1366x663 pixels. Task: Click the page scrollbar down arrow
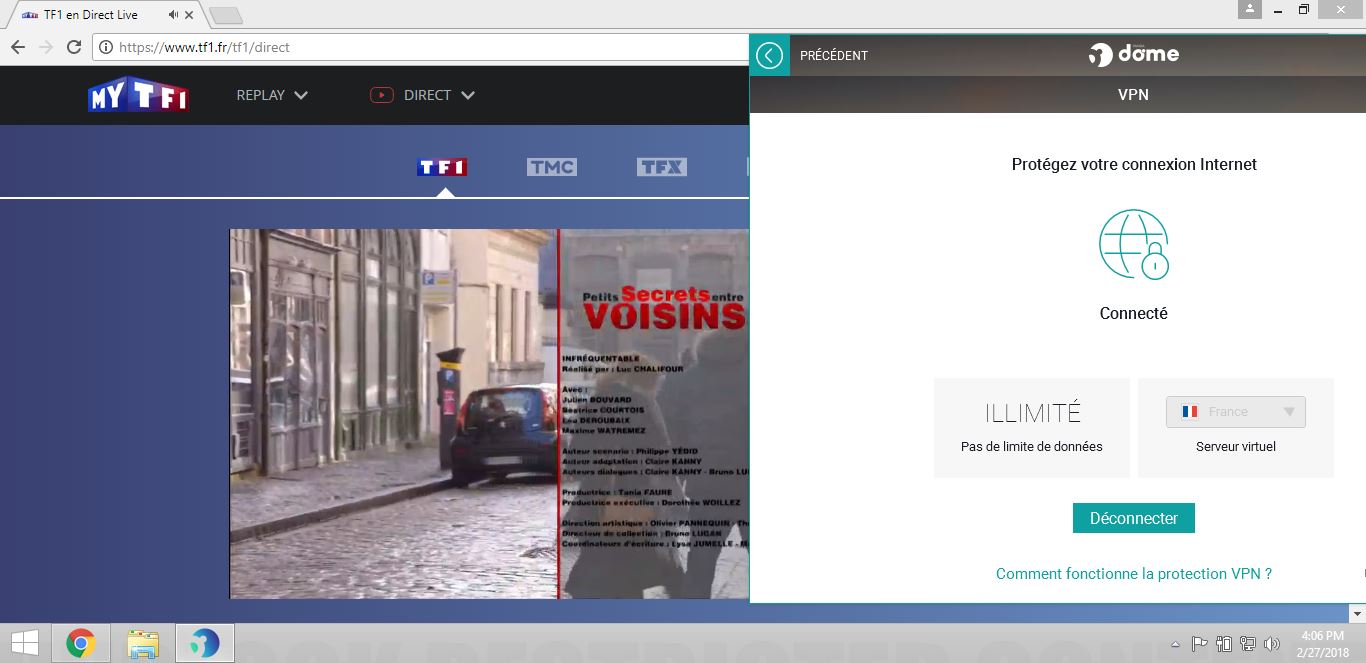tap(1357, 613)
